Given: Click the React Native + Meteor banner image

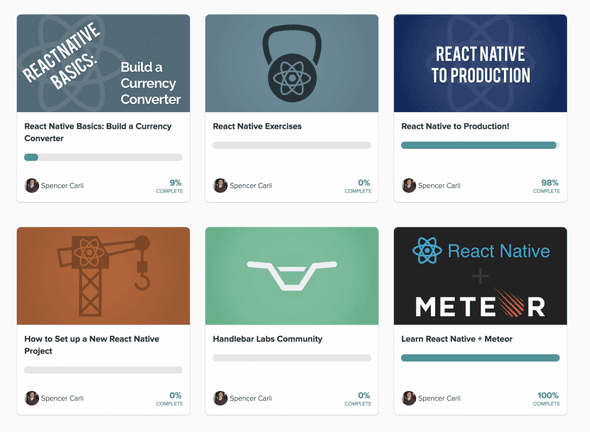Looking at the screenshot, I should [480, 276].
